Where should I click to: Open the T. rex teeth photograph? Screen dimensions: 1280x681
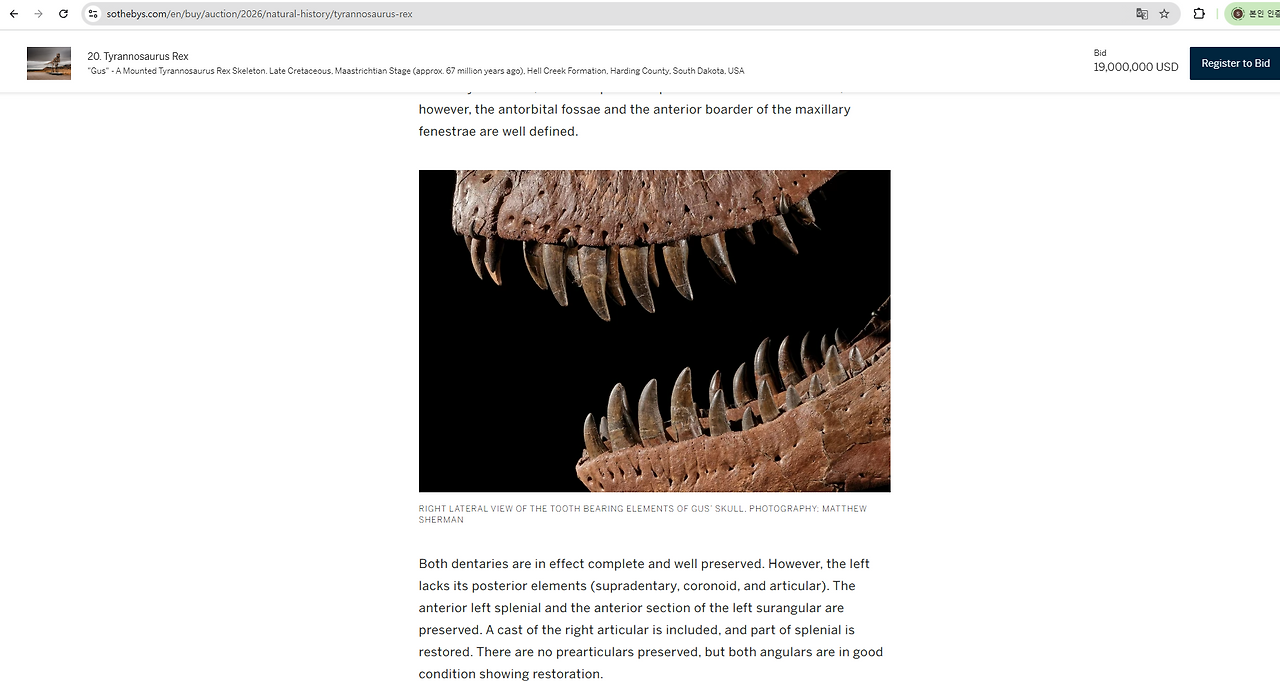tap(654, 331)
